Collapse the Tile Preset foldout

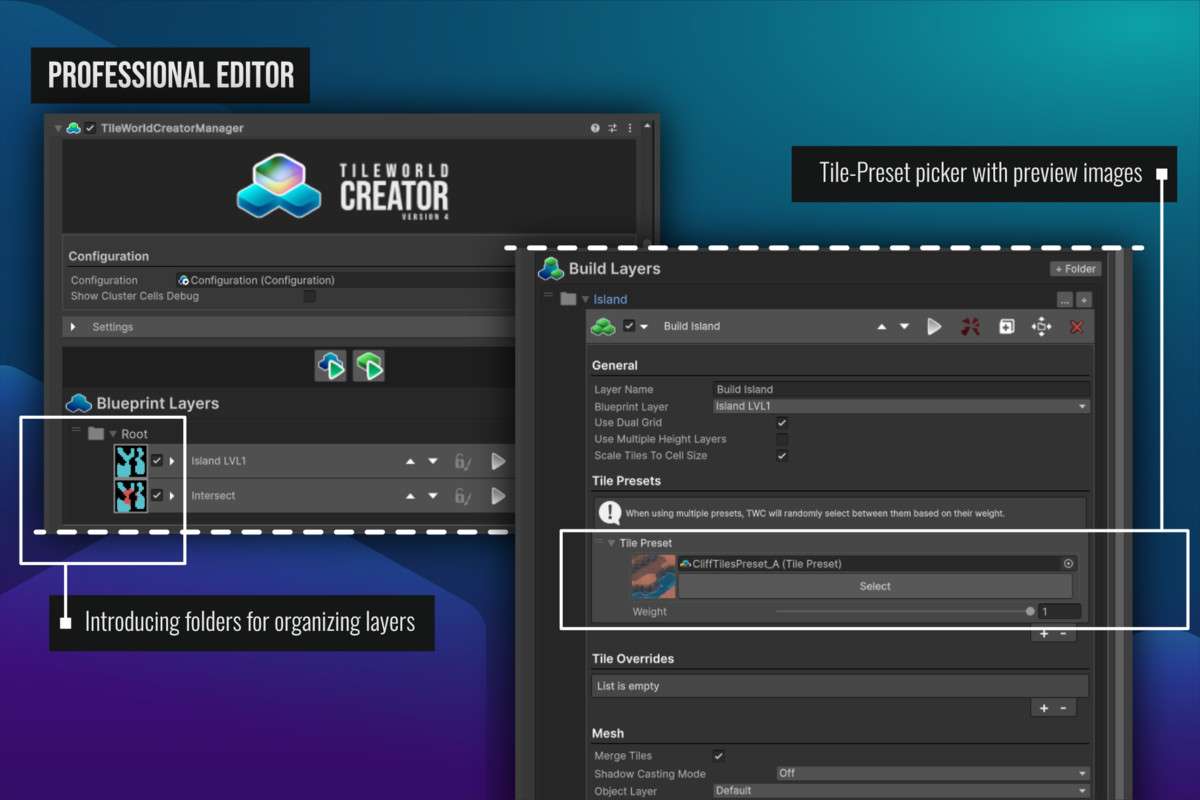pos(611,543)
